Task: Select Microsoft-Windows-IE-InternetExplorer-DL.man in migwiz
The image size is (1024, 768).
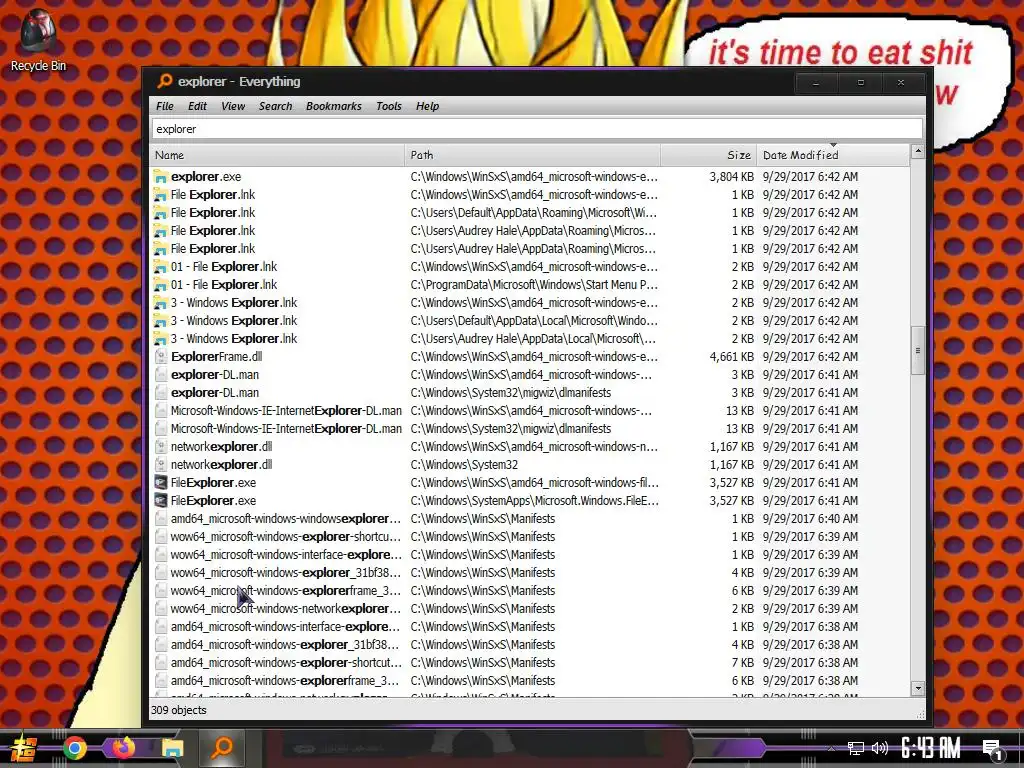Action: click(286, 428)
